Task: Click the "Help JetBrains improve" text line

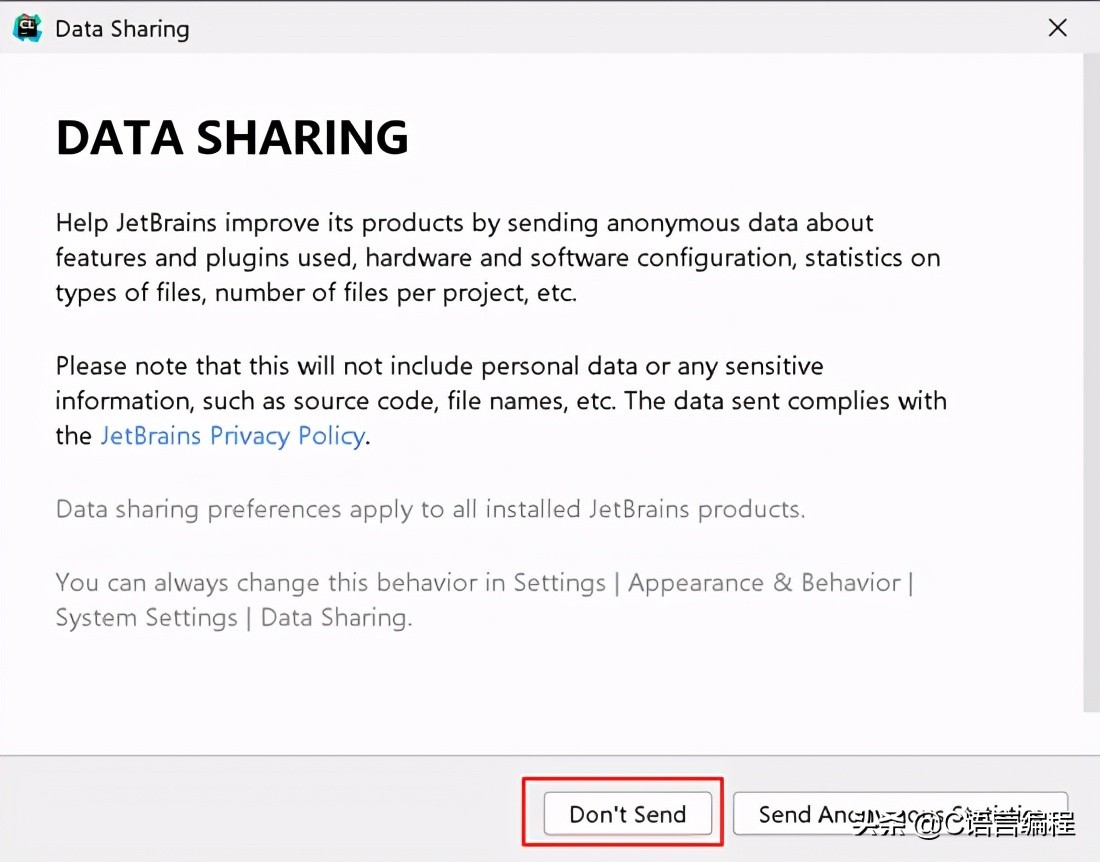Action: pyautogui.click(x=464, y=222)
